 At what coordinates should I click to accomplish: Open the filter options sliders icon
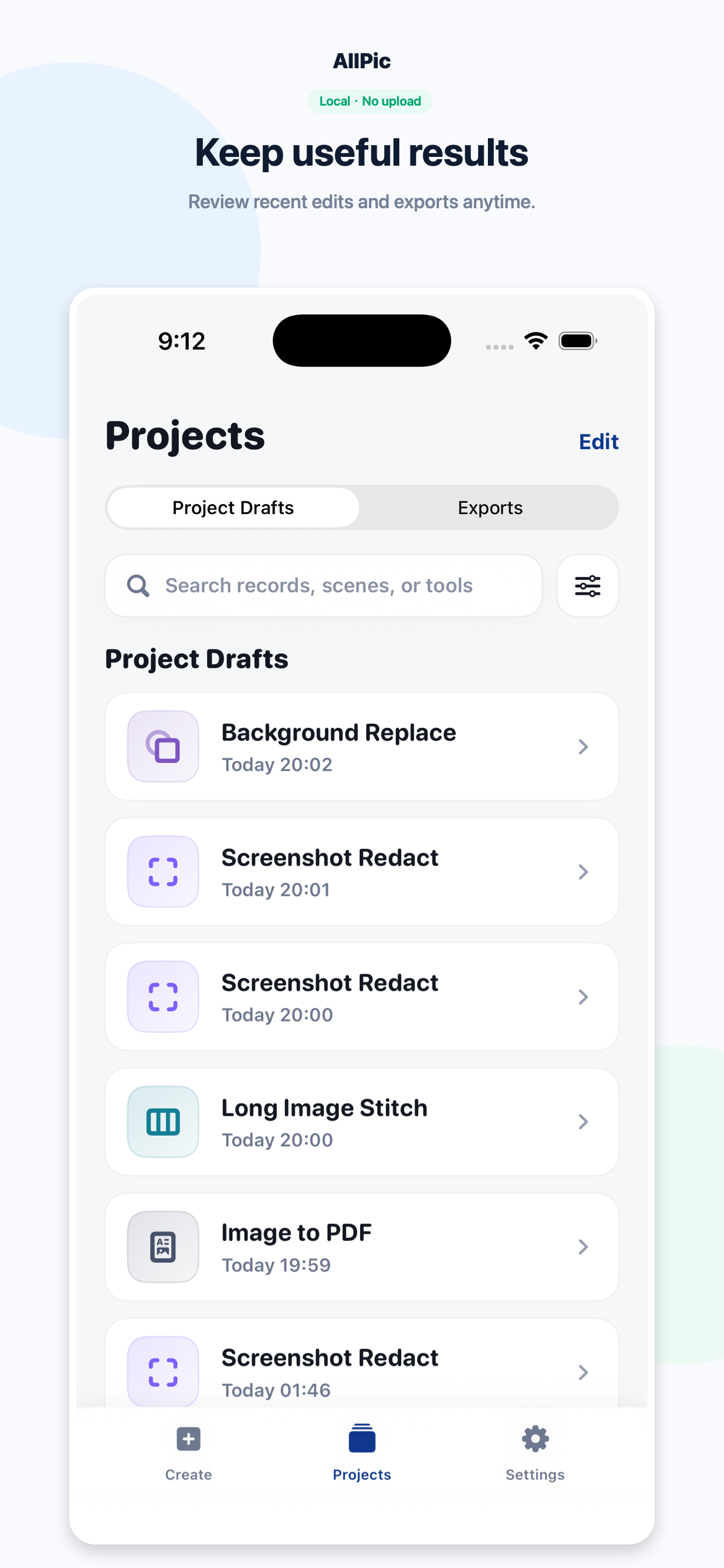pos(587,586)
